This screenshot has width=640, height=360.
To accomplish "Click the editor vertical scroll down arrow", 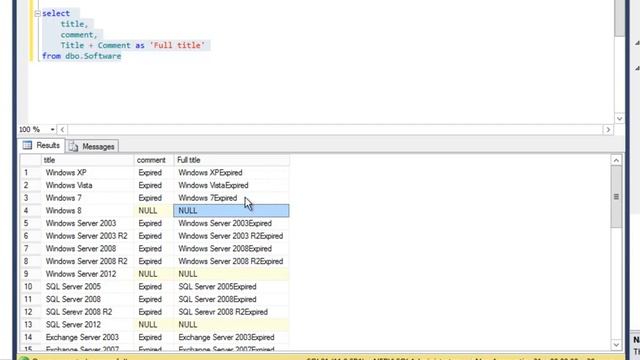I will point(619,118).
